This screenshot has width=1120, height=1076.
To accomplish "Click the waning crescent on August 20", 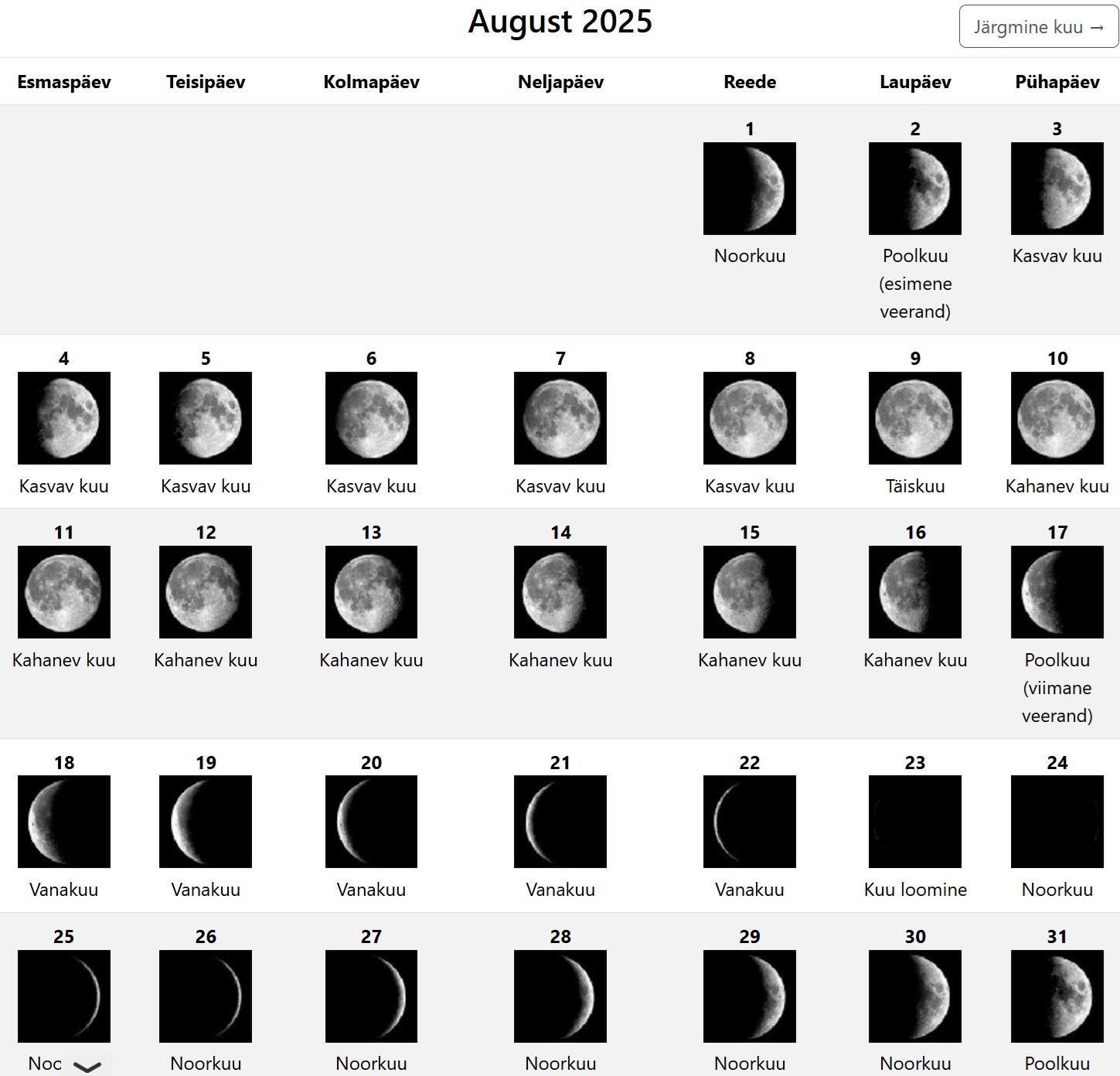I will tap(371, 822).
